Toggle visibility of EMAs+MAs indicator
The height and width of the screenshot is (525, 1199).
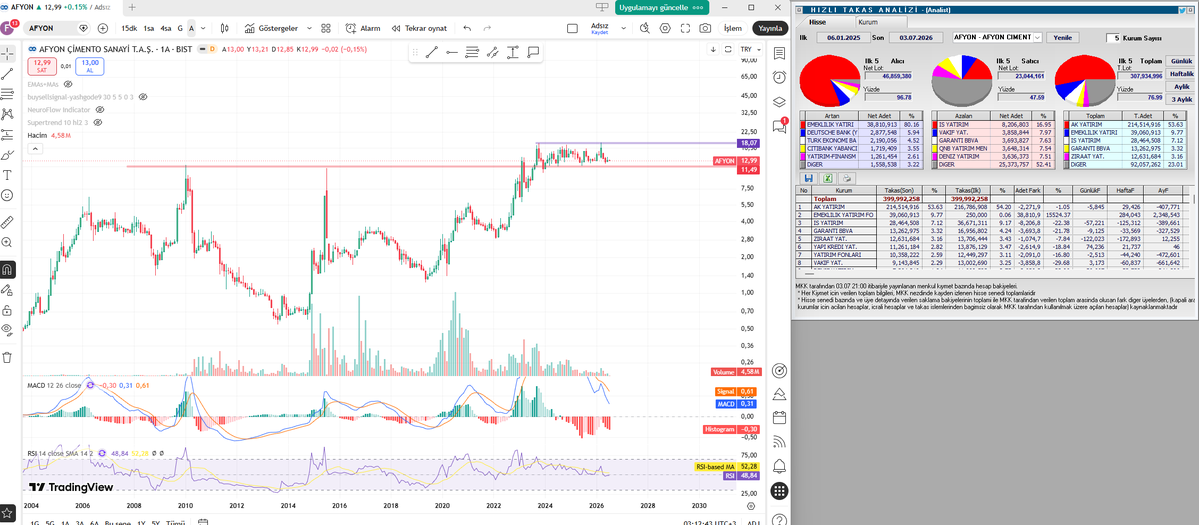click(67, 84)
